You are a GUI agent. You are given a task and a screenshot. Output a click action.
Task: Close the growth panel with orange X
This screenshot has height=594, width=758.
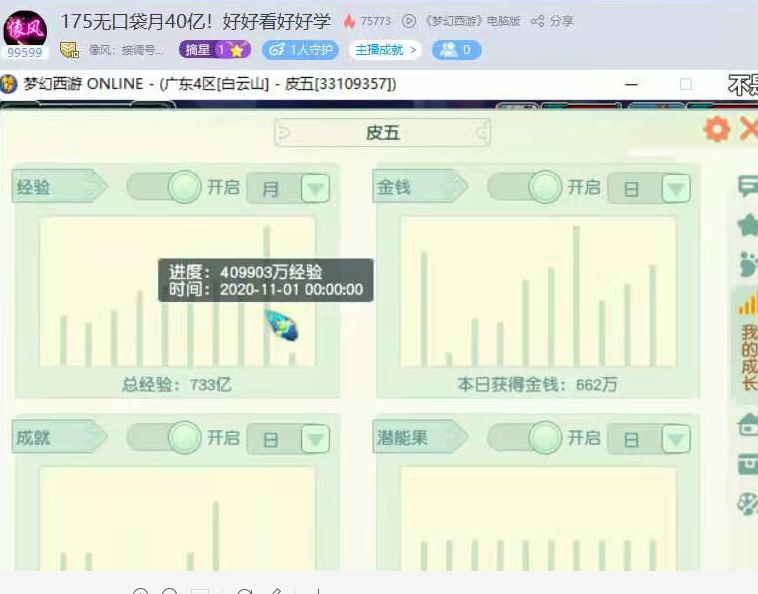tap(749, 130)
